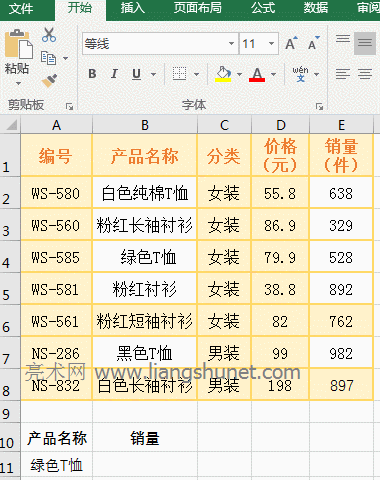Switch to the 页面布局 tab

coord(198,8)
